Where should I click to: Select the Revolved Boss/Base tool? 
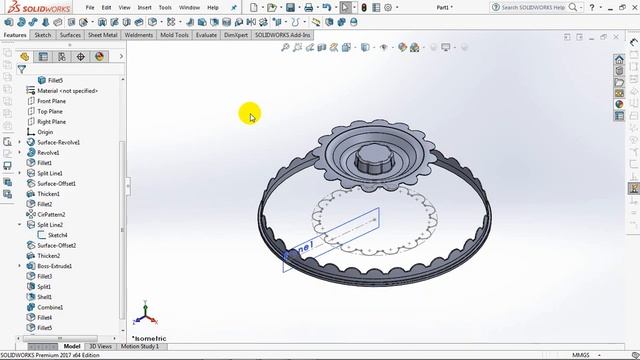coord(21,22)
